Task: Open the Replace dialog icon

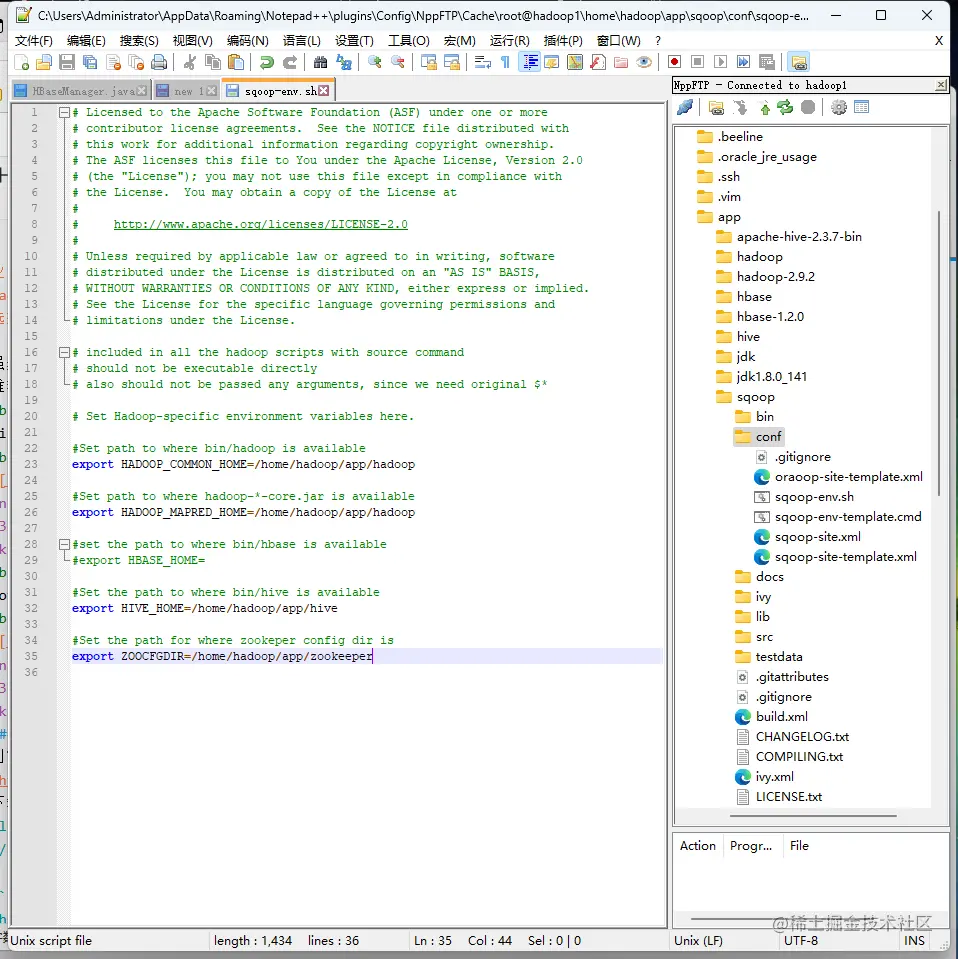Action: point(344,62)
